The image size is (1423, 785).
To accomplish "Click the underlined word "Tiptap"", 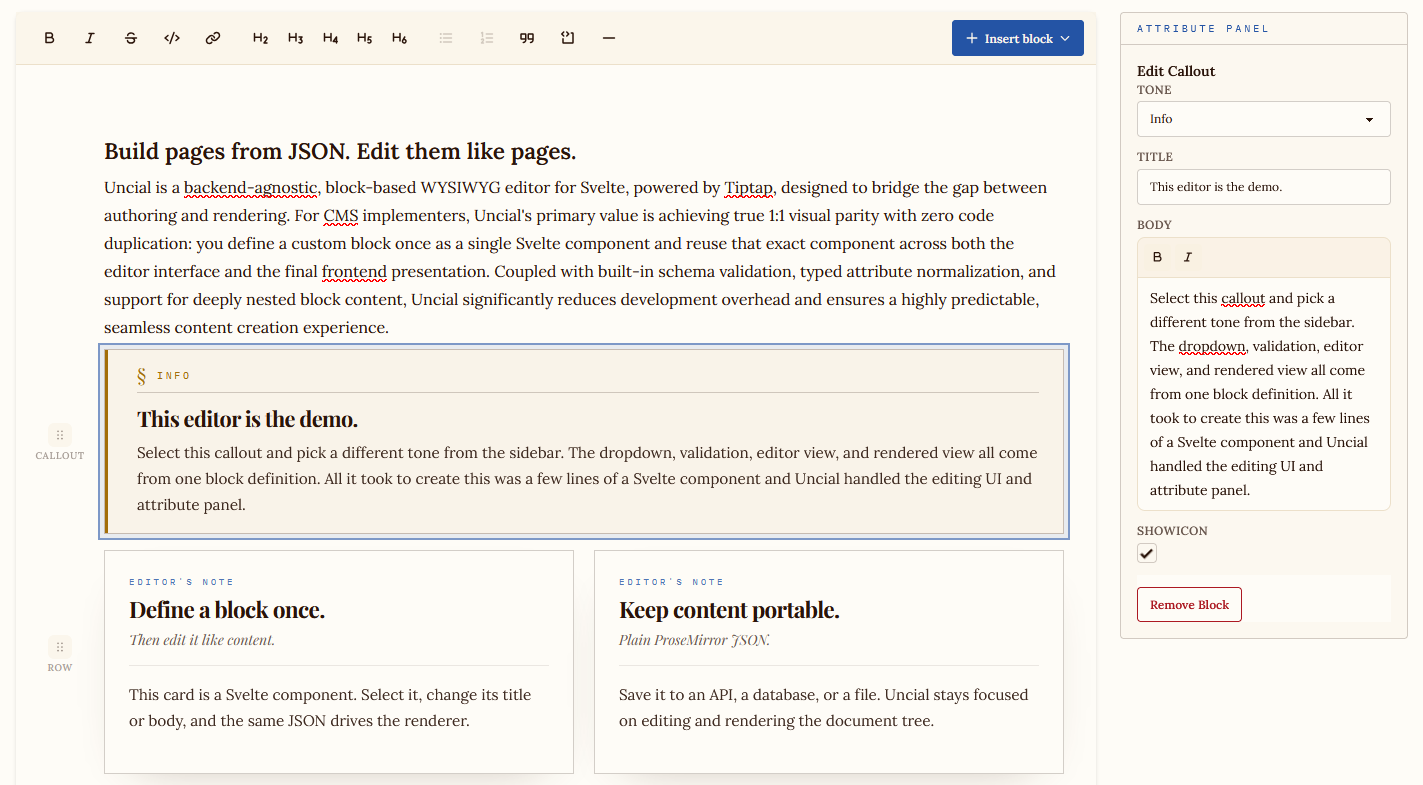I will 750,187.
